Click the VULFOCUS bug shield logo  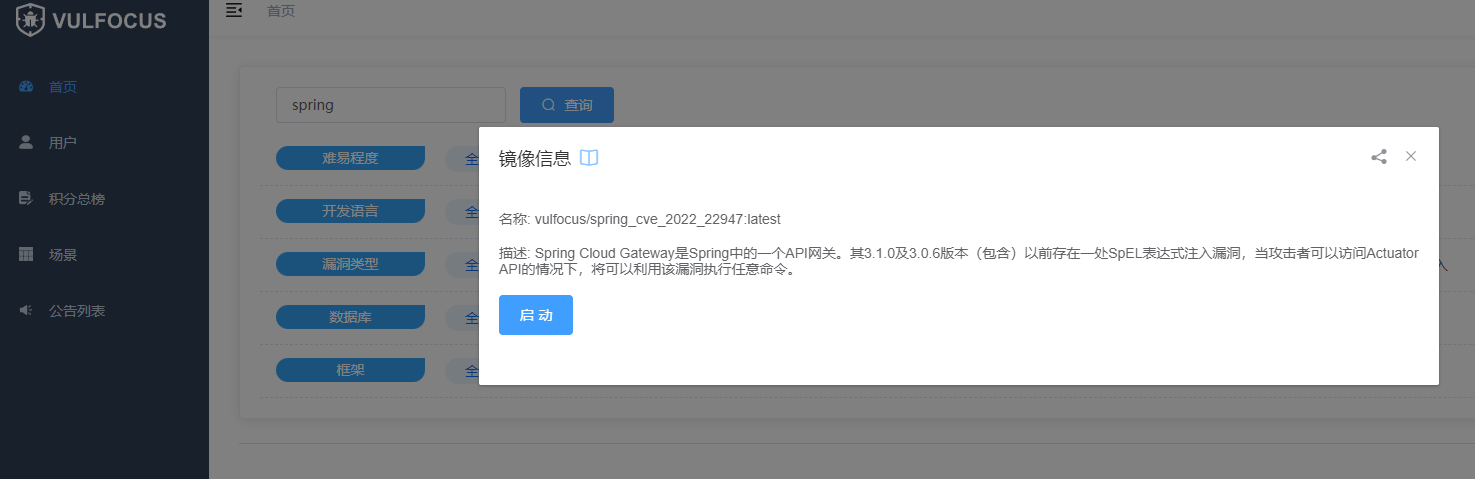30,19
